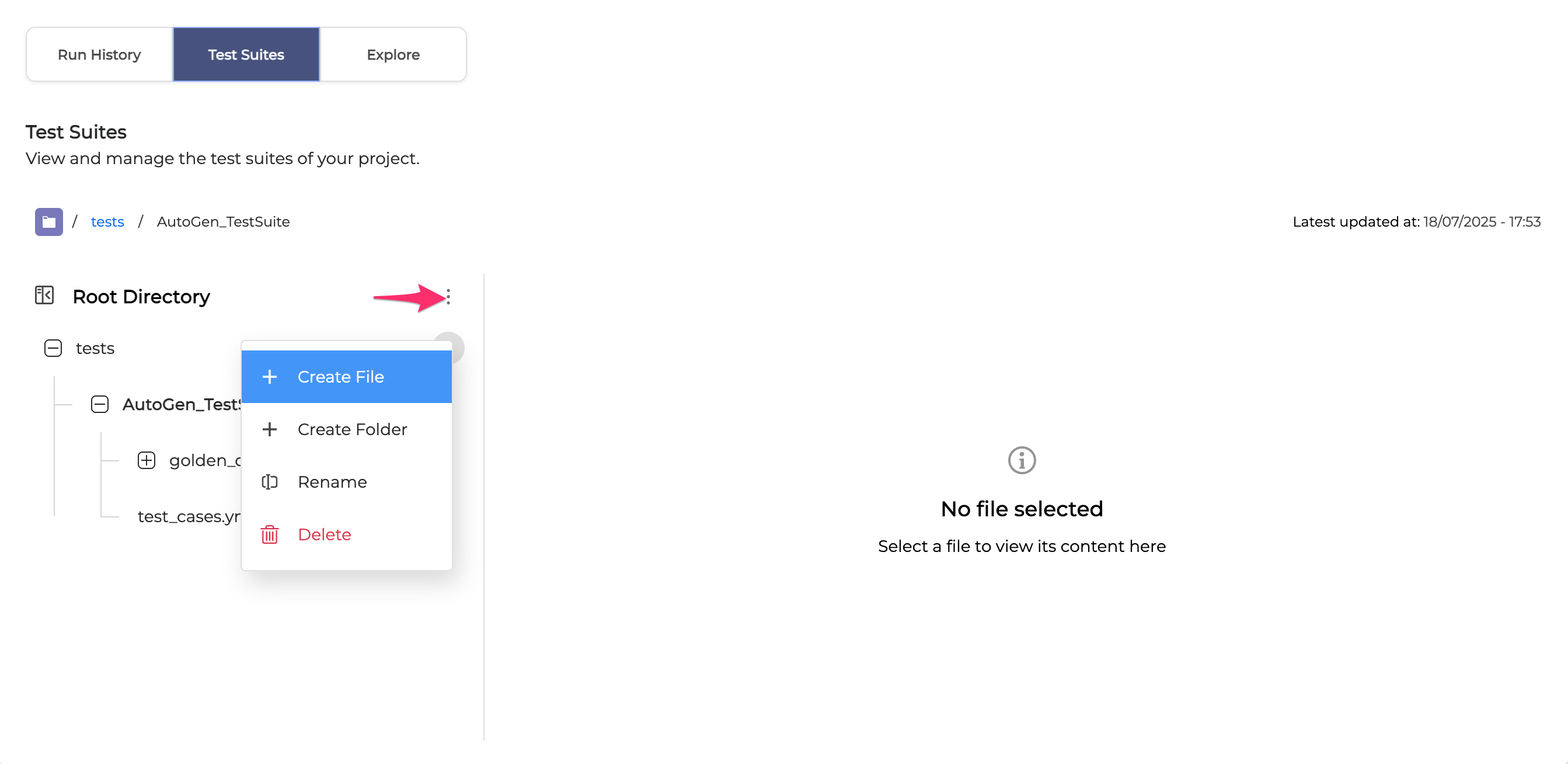Viewport: 1568px width, 764px height.
Task: Collapse the tests folder
Action: 53,348
